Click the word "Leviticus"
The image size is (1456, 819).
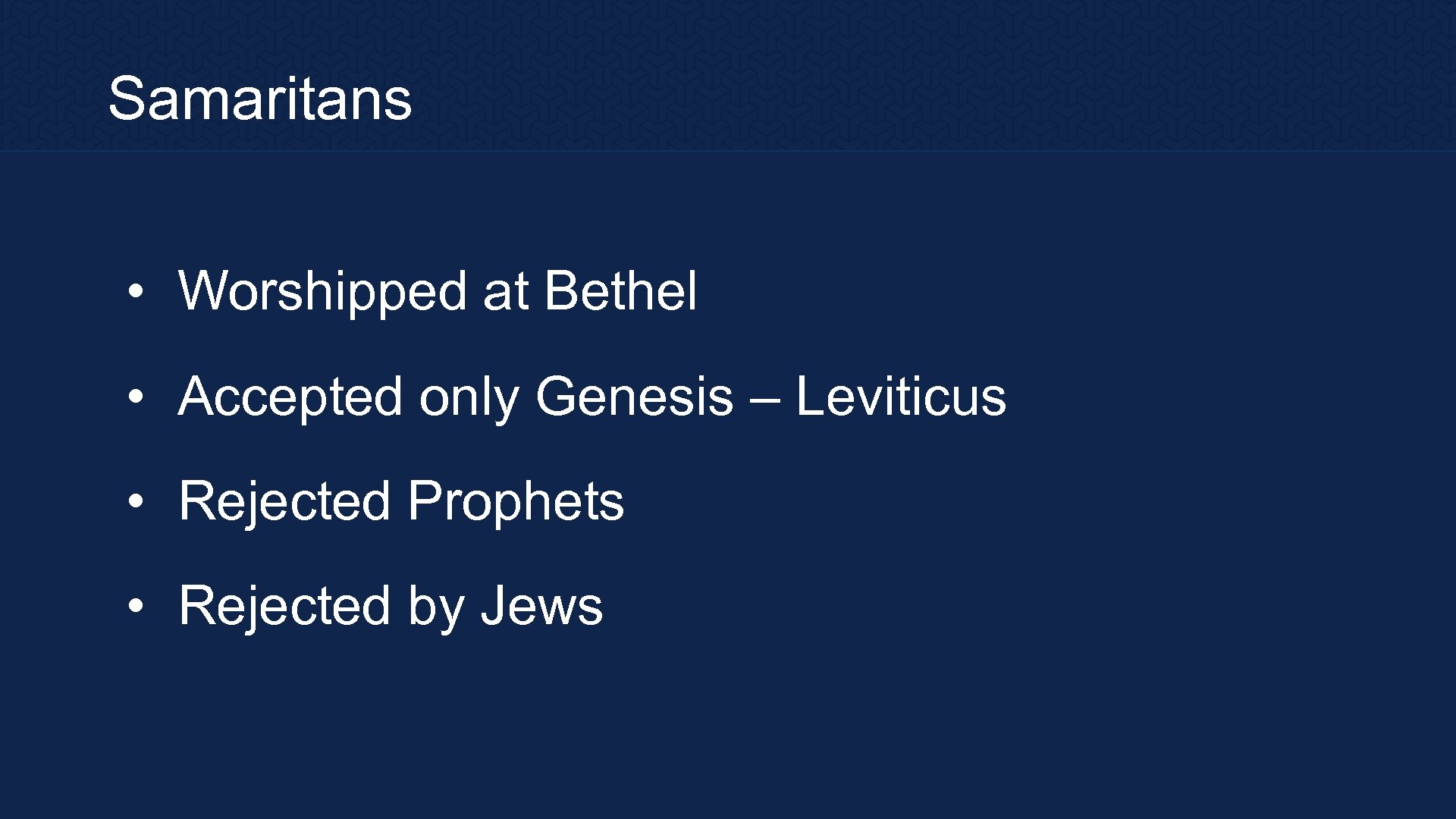(900, 397)
